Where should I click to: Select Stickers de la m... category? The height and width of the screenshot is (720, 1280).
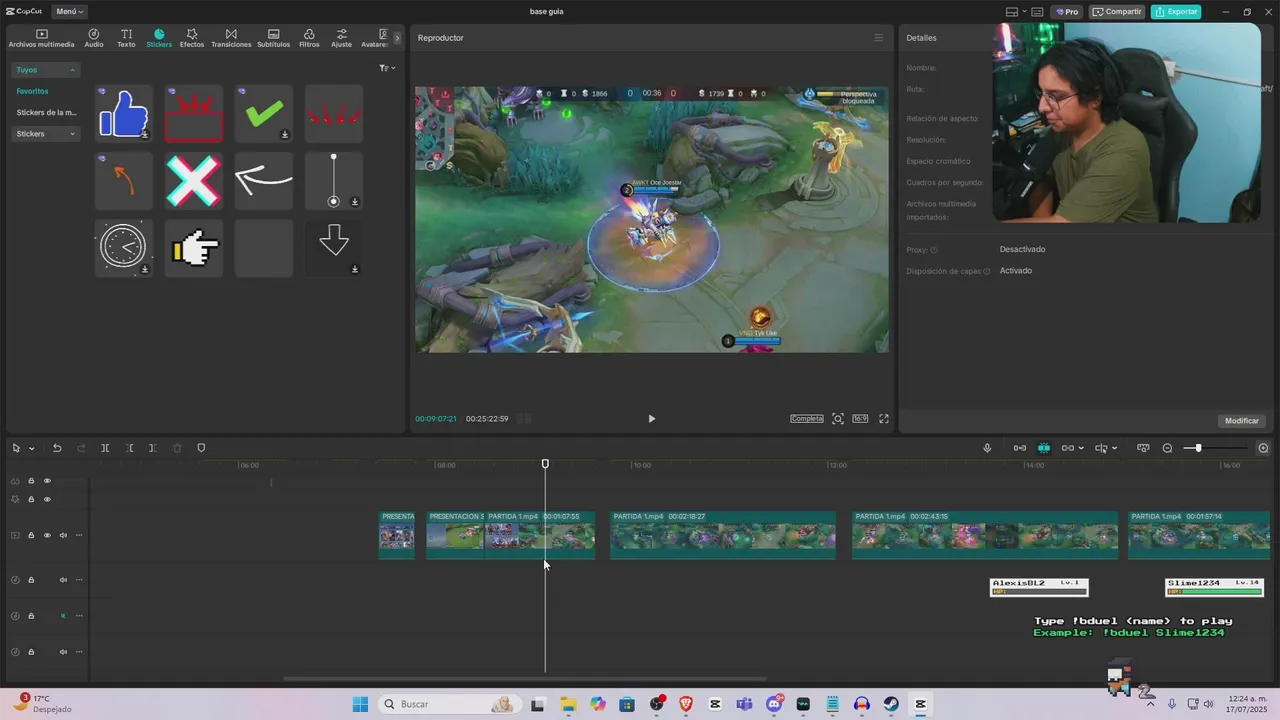coord(46,113)
